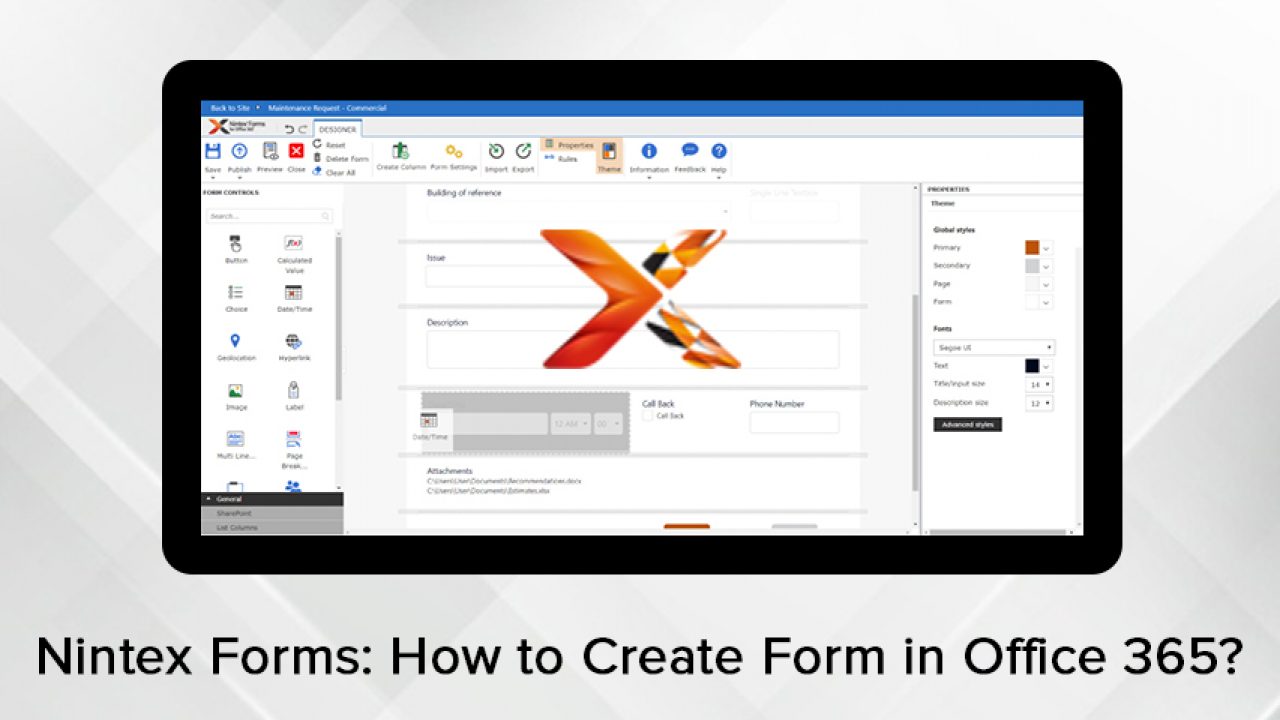Image resolution: width=1280 pixels, height=720 pixels.
Task: Click the Export icon
Action: click(x=523, y=151)
